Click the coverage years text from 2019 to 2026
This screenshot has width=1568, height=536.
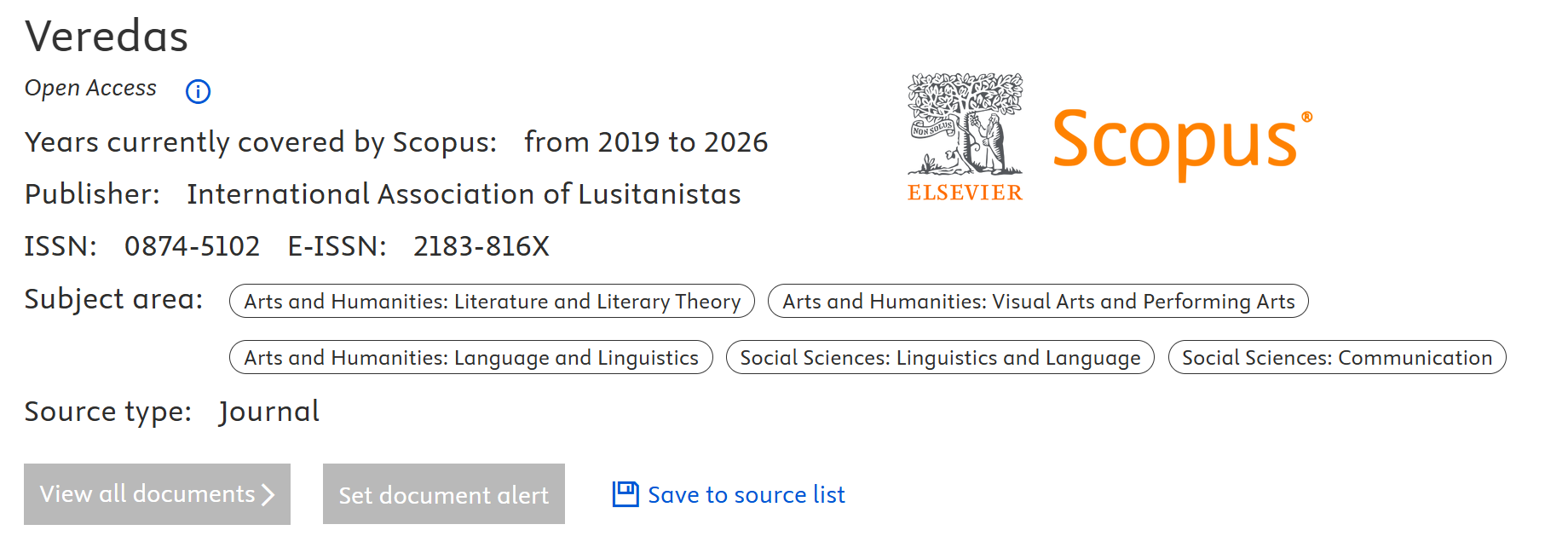pyautogui.click(x=647, y=142)
